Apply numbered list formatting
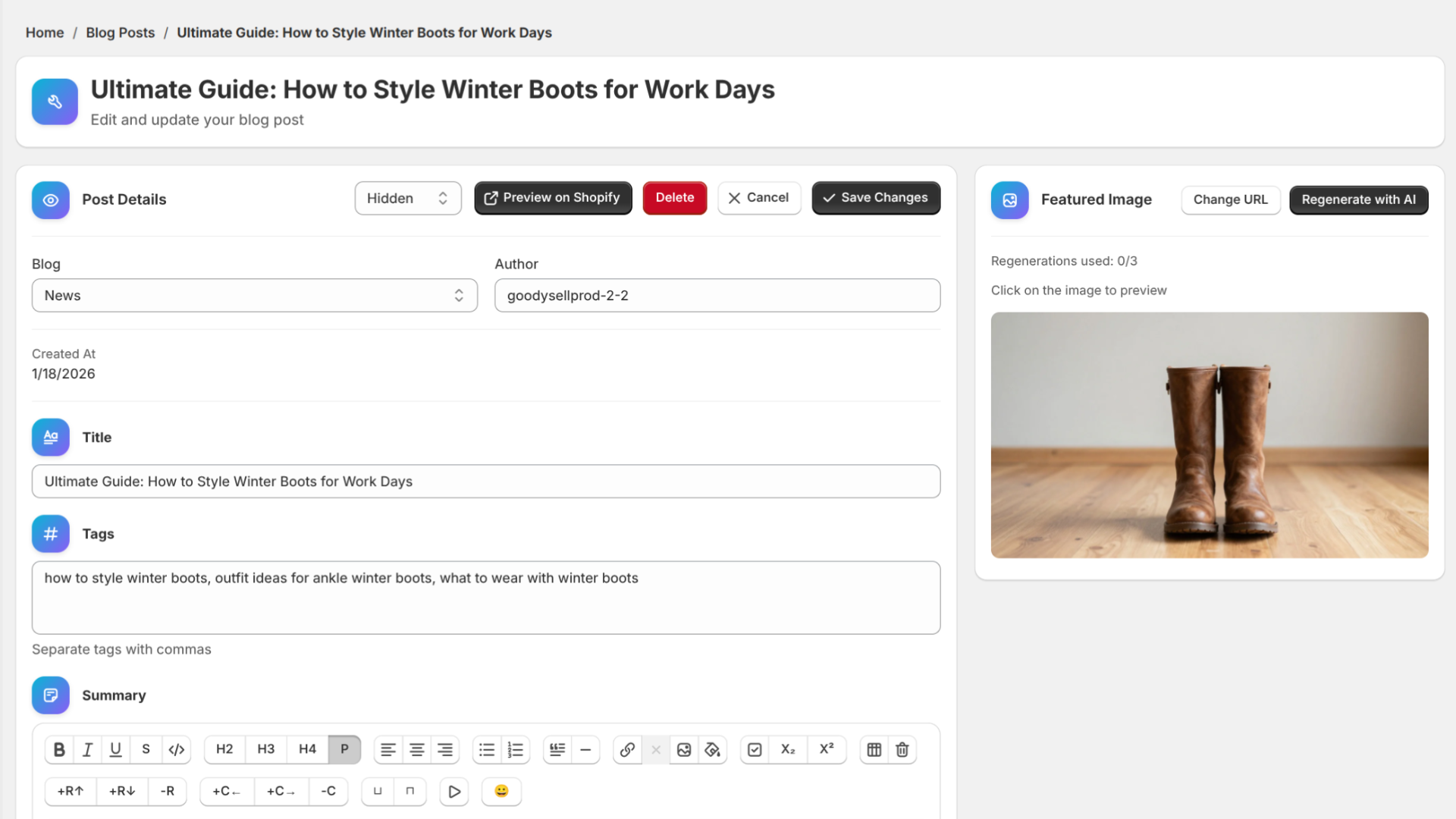This screenshot has width=1456, height=819. [515, 749]
